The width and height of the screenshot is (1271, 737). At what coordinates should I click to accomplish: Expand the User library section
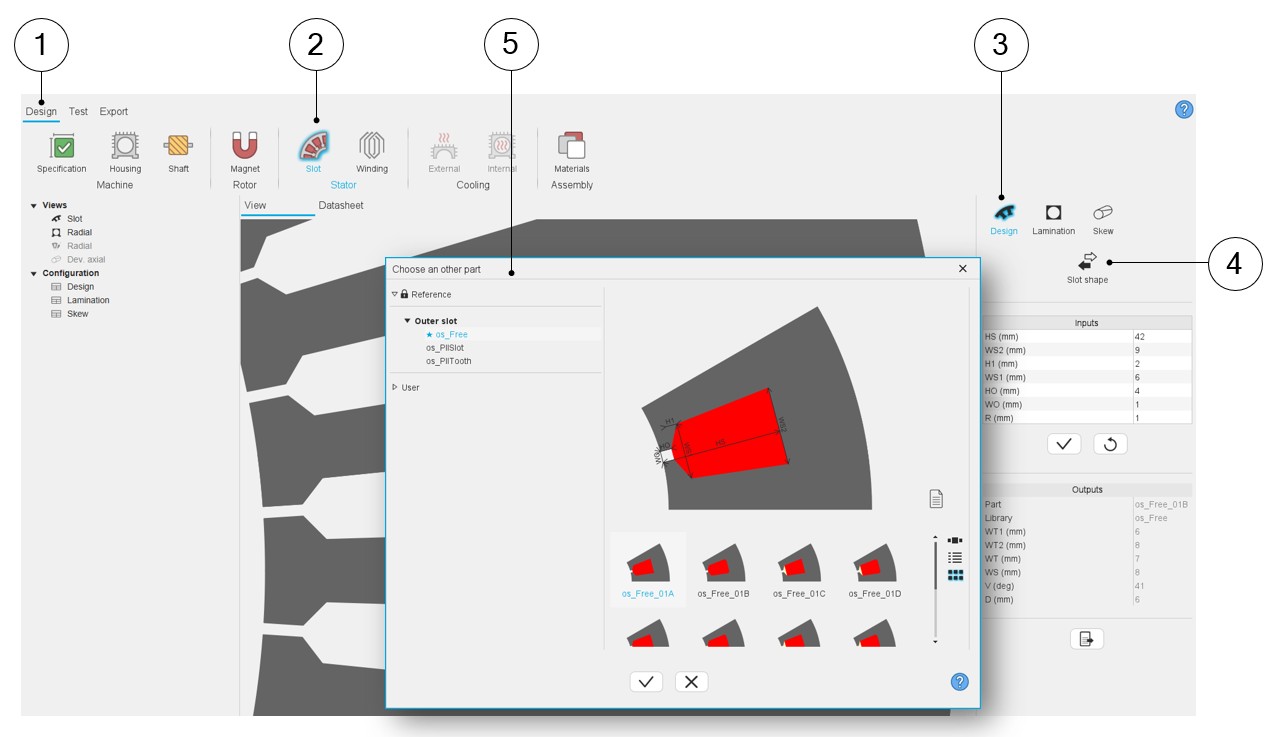(x=395, y=387)
